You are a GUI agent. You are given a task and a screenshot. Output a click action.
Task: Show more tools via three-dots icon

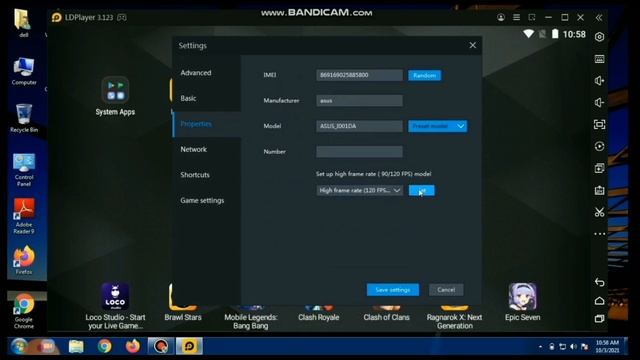599,234
